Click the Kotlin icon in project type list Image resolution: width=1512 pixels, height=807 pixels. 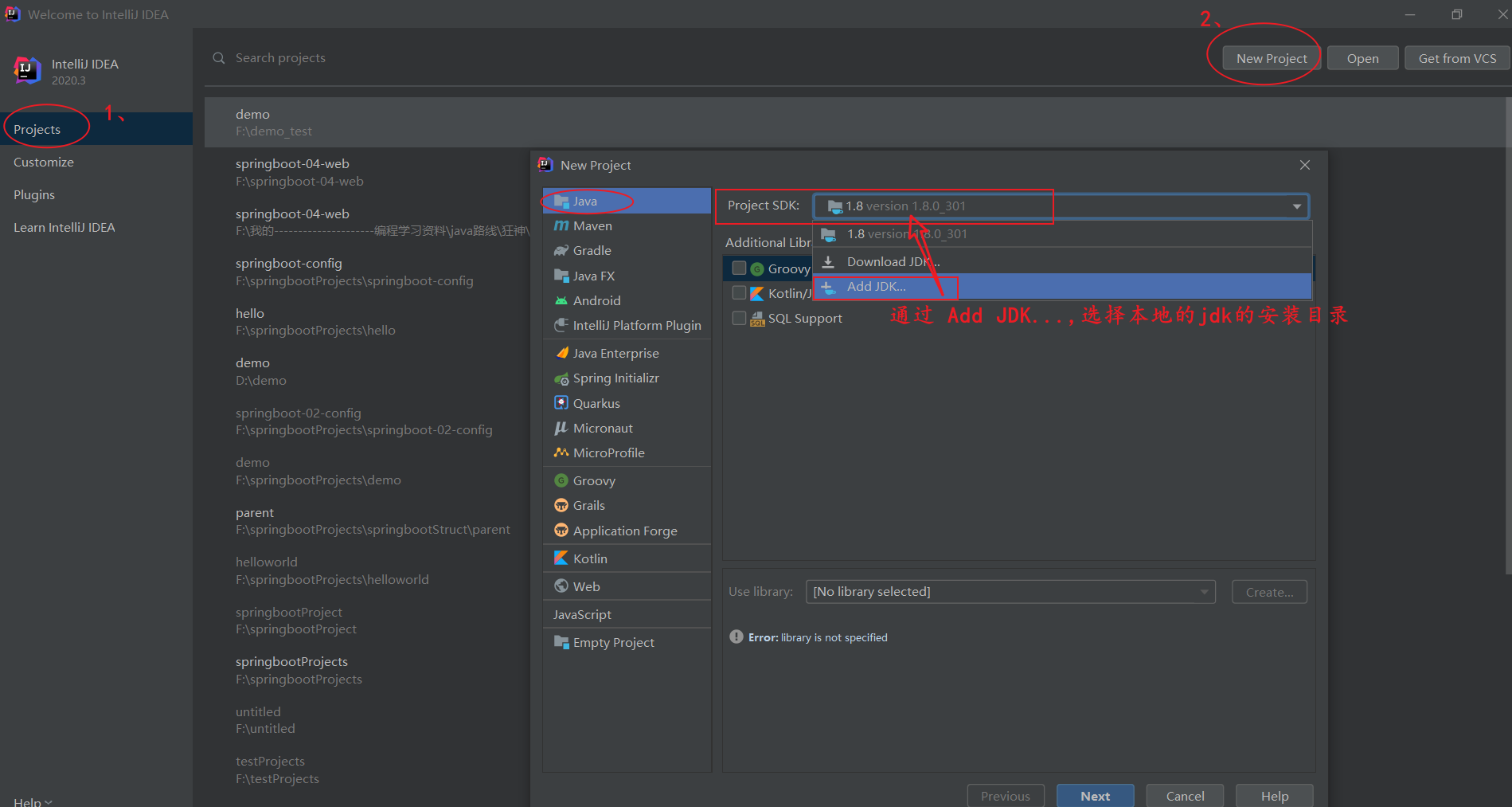tap(561, 558)
